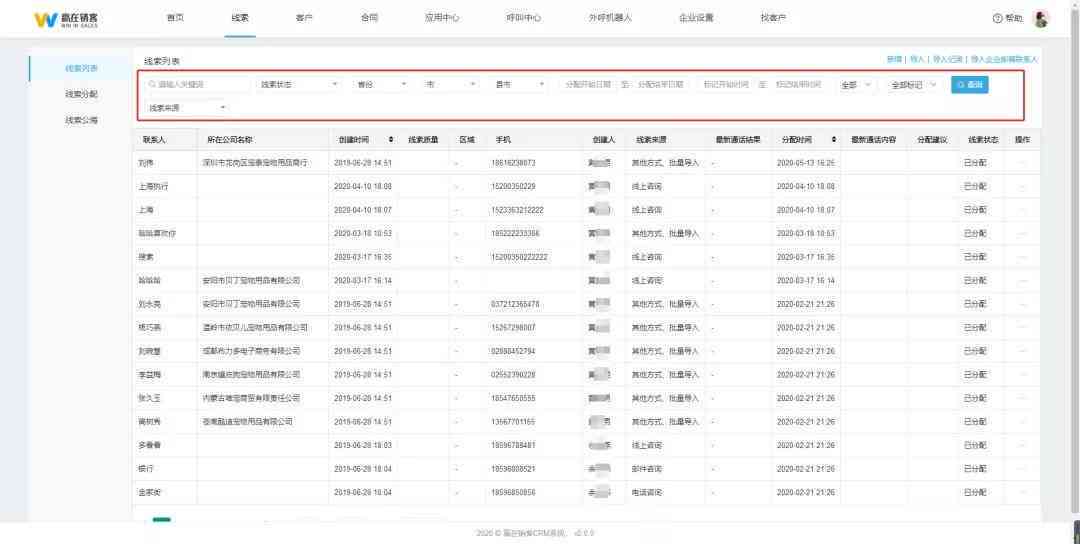Click the 分配开始日期 date field
The height and width of the screenshot is (544, 1080).
[588, 85]
